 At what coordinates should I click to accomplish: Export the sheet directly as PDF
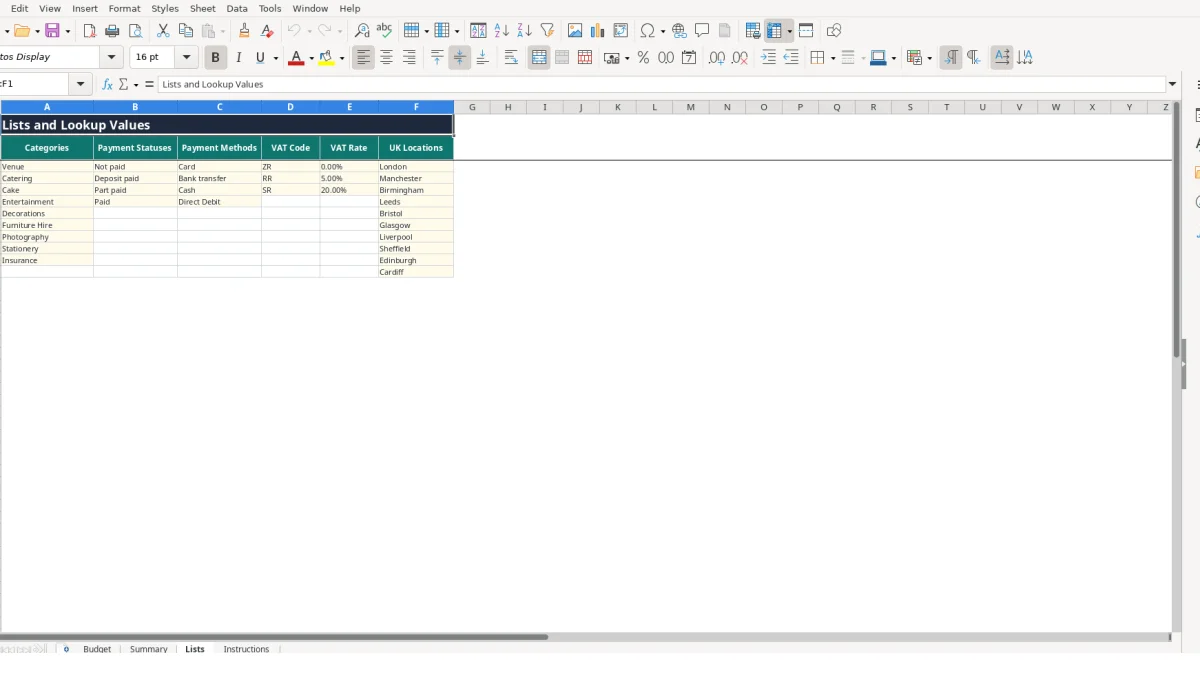[x=89, y=31]
